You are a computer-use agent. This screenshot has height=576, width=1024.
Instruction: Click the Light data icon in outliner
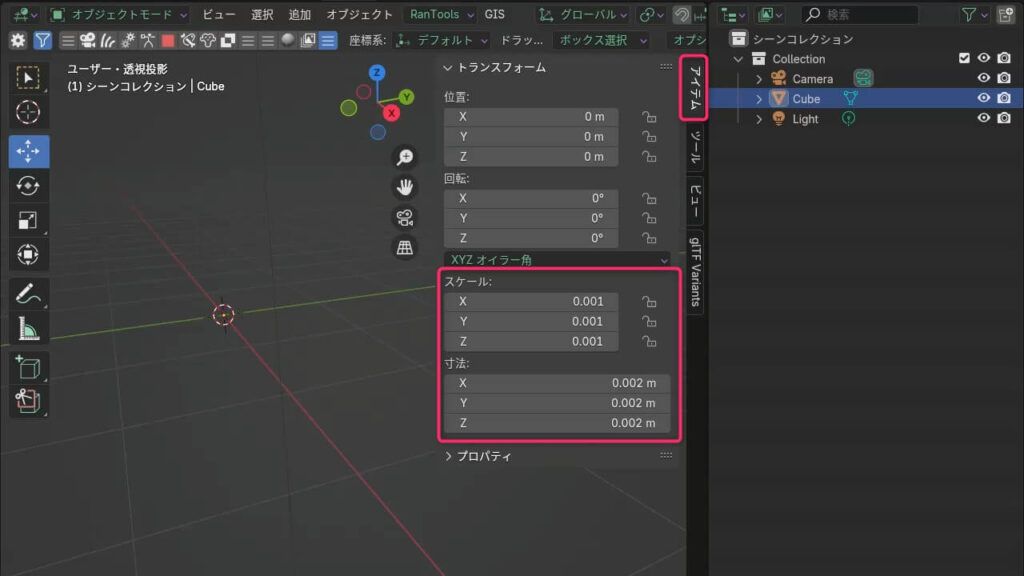coord(848,119)
